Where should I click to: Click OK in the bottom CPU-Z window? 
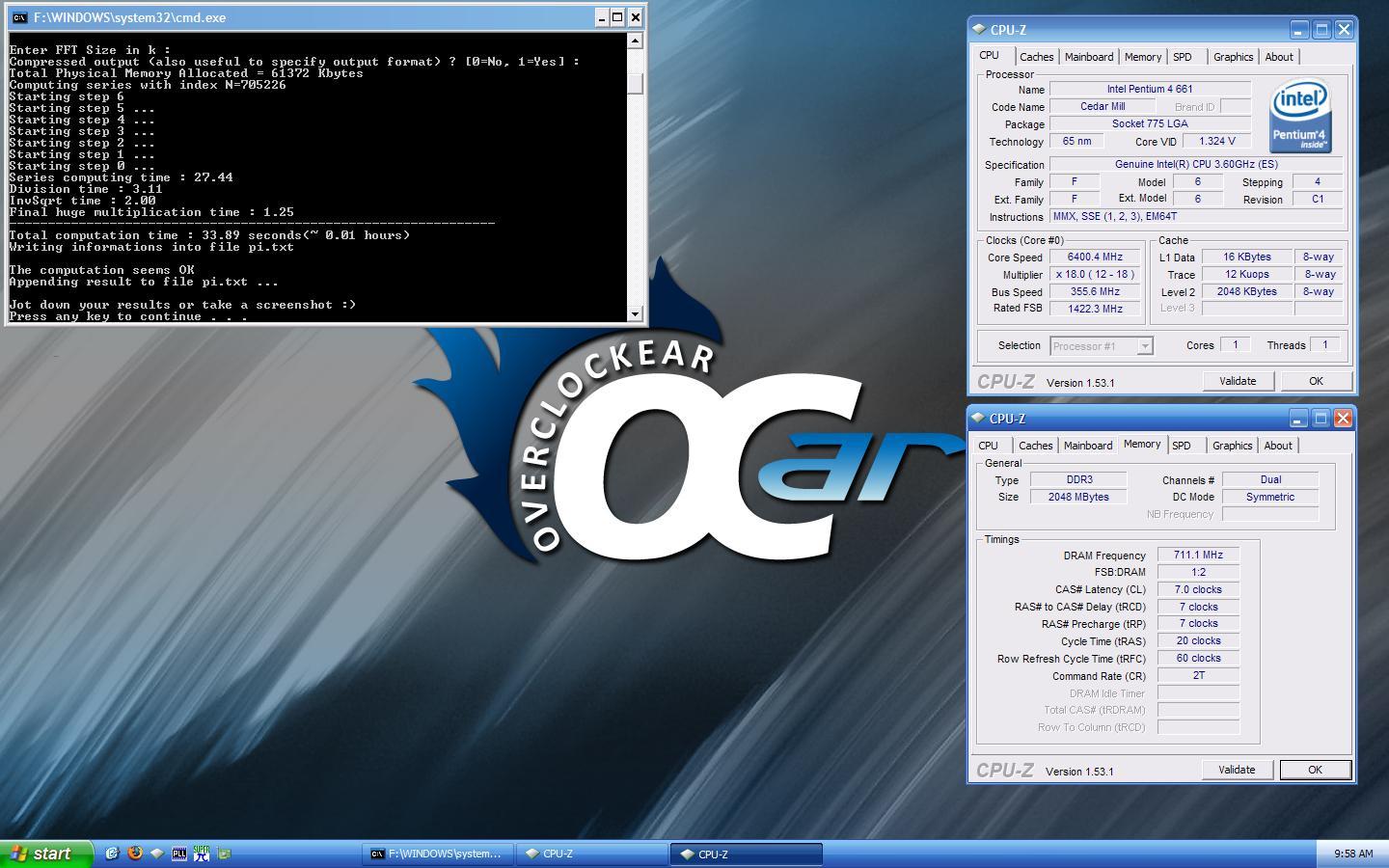pos(1315,770)
